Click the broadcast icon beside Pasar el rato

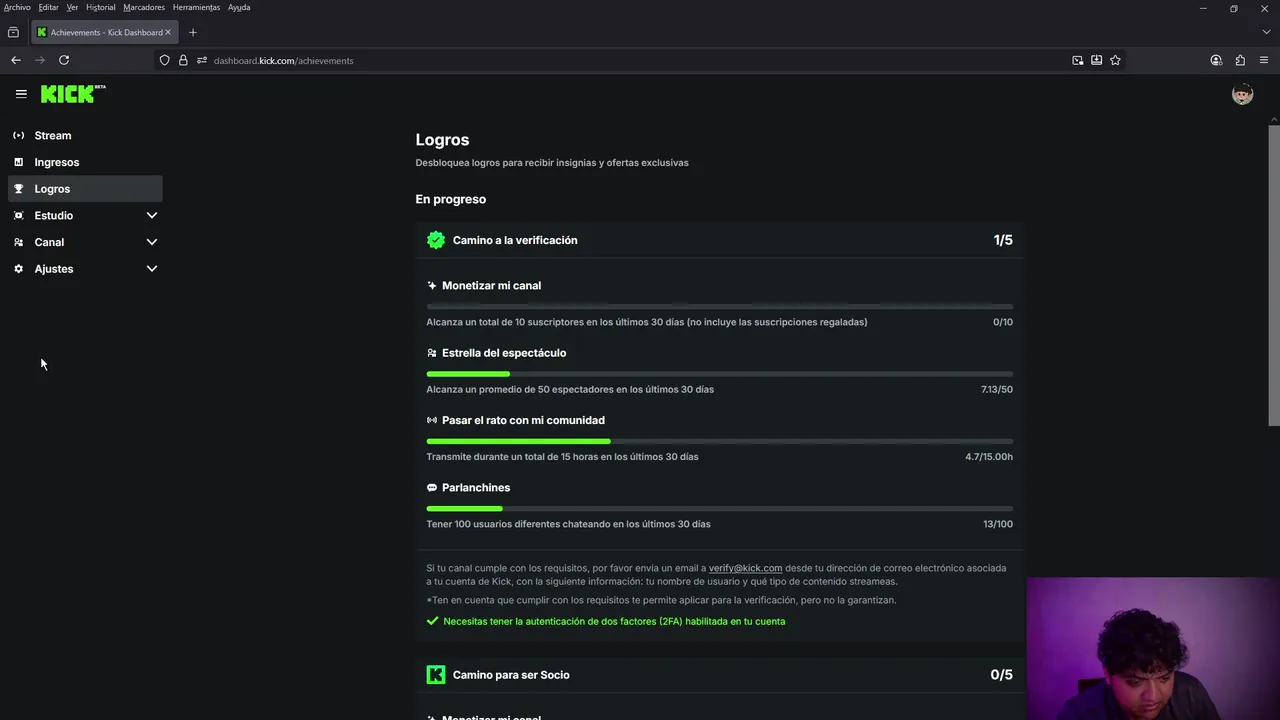coord(432,420)
